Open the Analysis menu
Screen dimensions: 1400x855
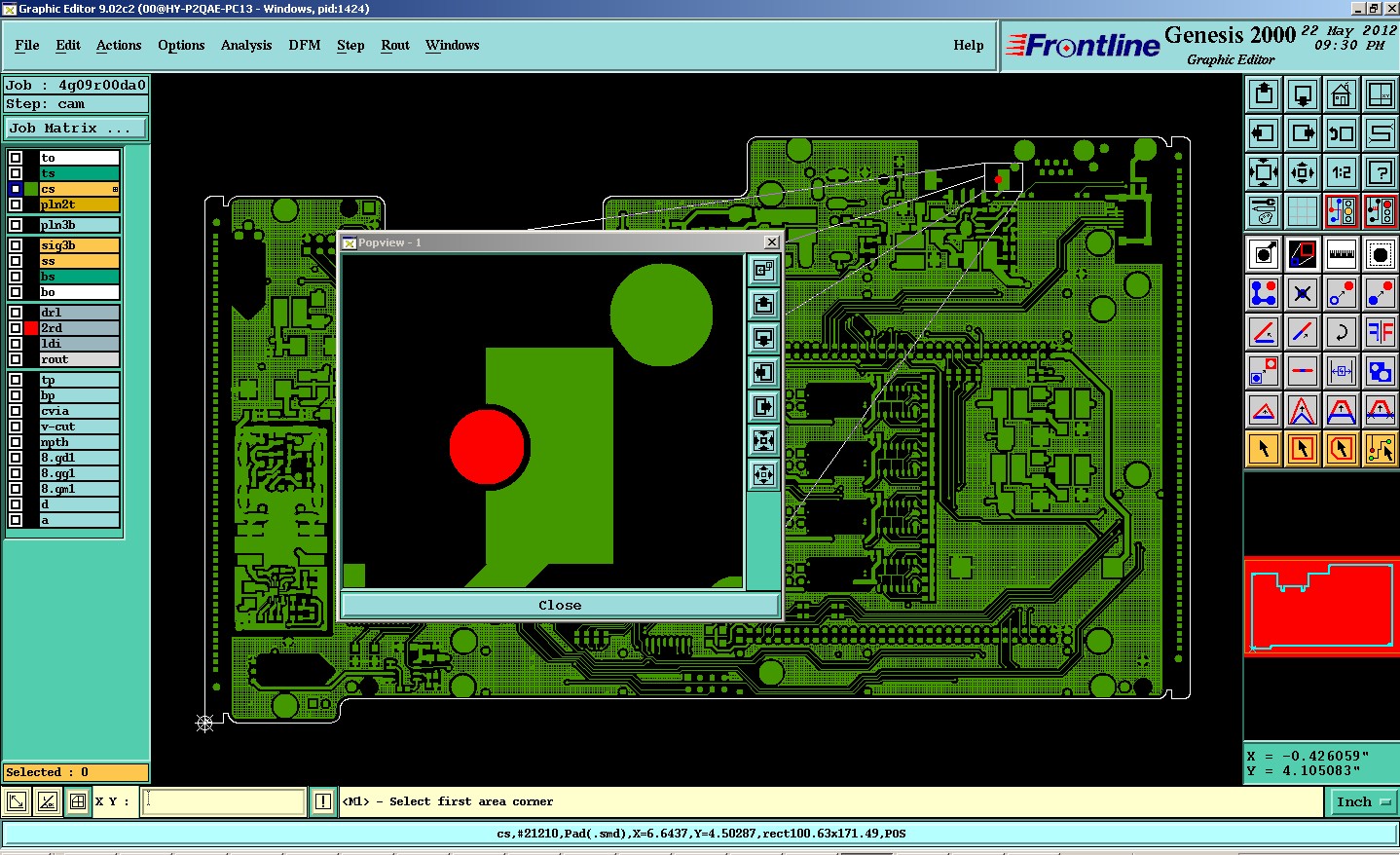(246, 45)
